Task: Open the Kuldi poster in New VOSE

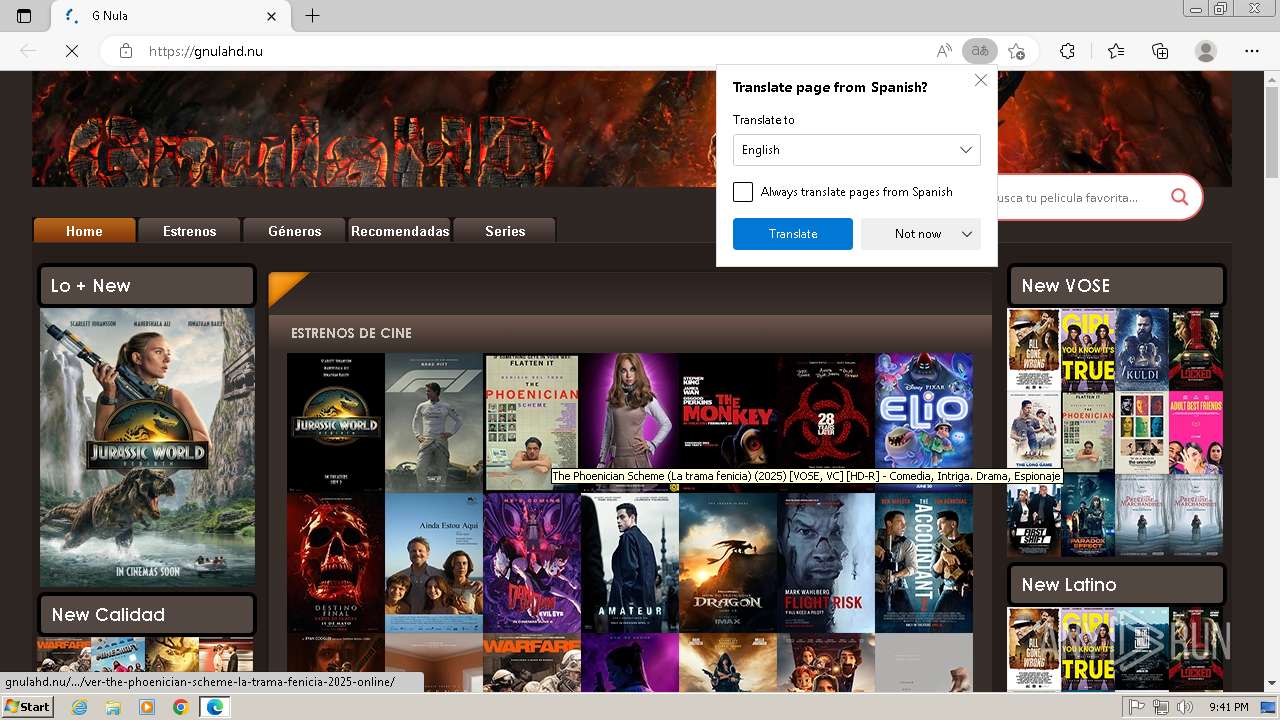Action: click(1142, 349)
